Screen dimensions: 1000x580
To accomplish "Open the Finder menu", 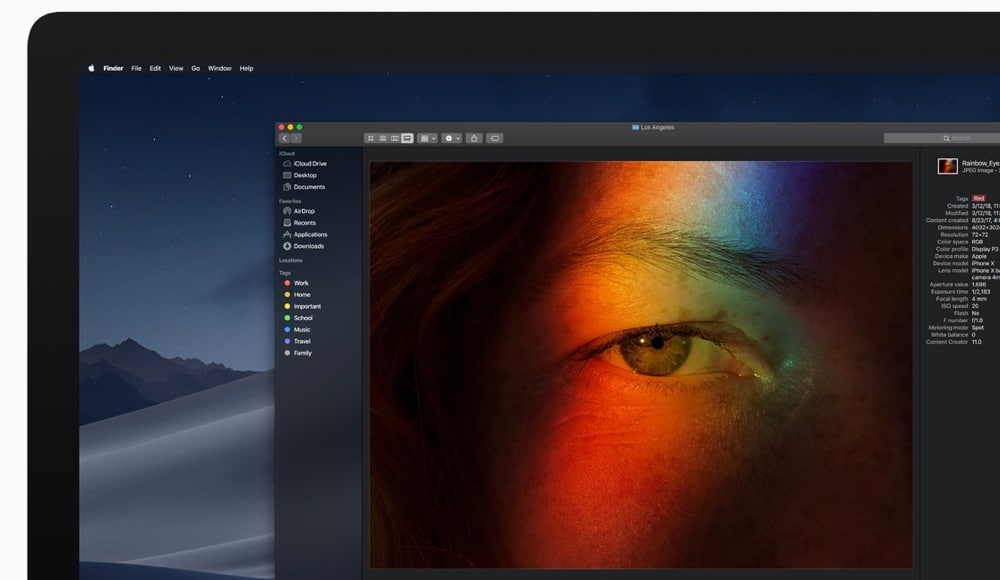I will [114, 68].
